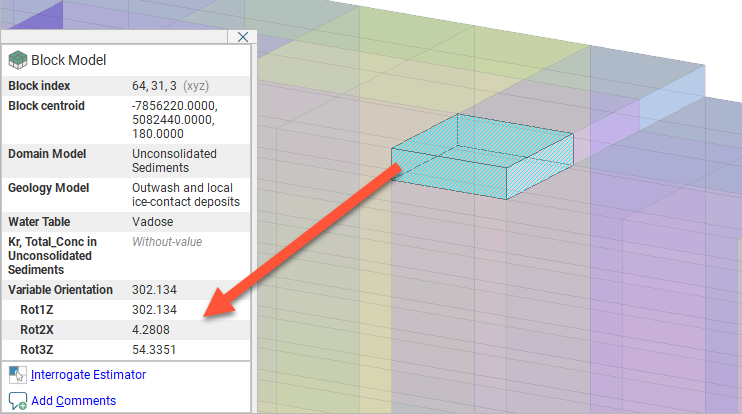Select the Domain Model row label
This screenshot has height=414, width=742.
pos(47,154)
